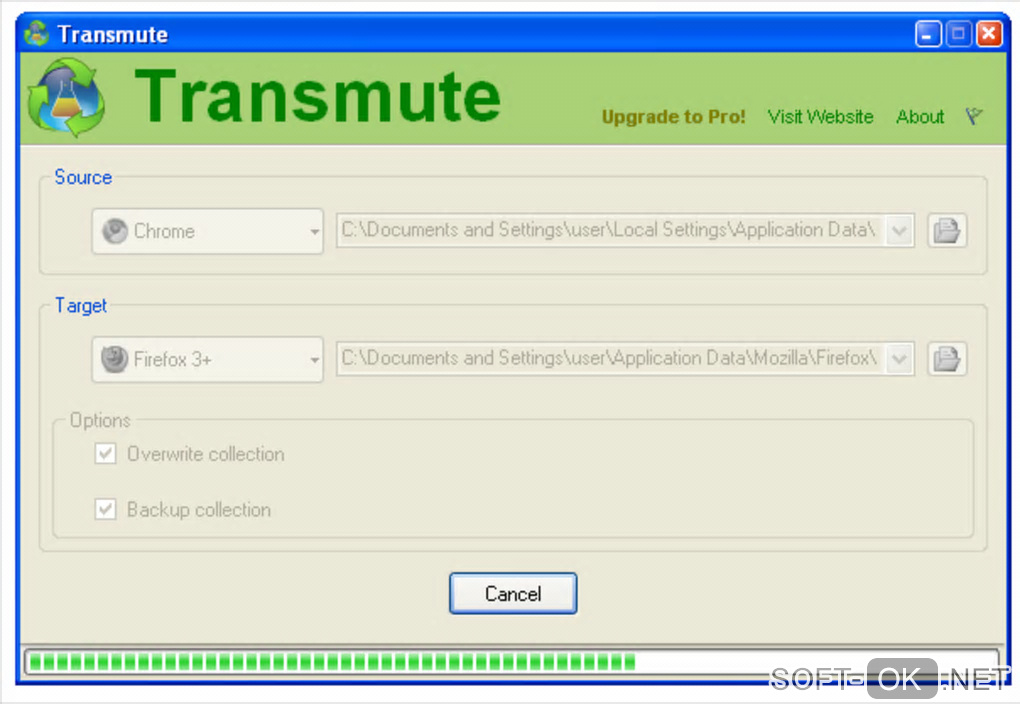Viewport: 1020px width, 704px height.
Task: Close the Transmute window
Action: [x=989, y=34]
